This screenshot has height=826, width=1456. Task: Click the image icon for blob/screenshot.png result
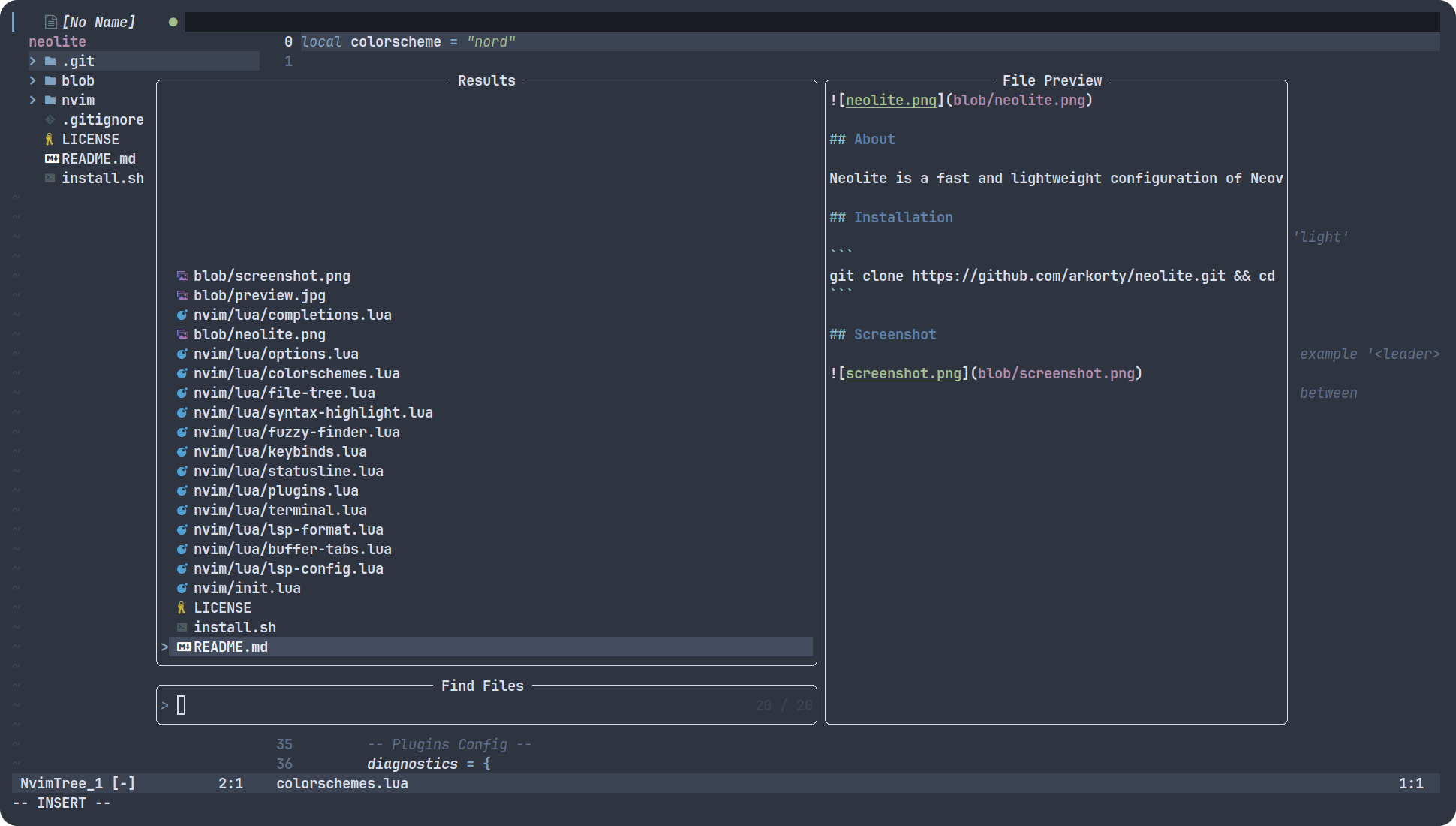[x=182, y=276]
